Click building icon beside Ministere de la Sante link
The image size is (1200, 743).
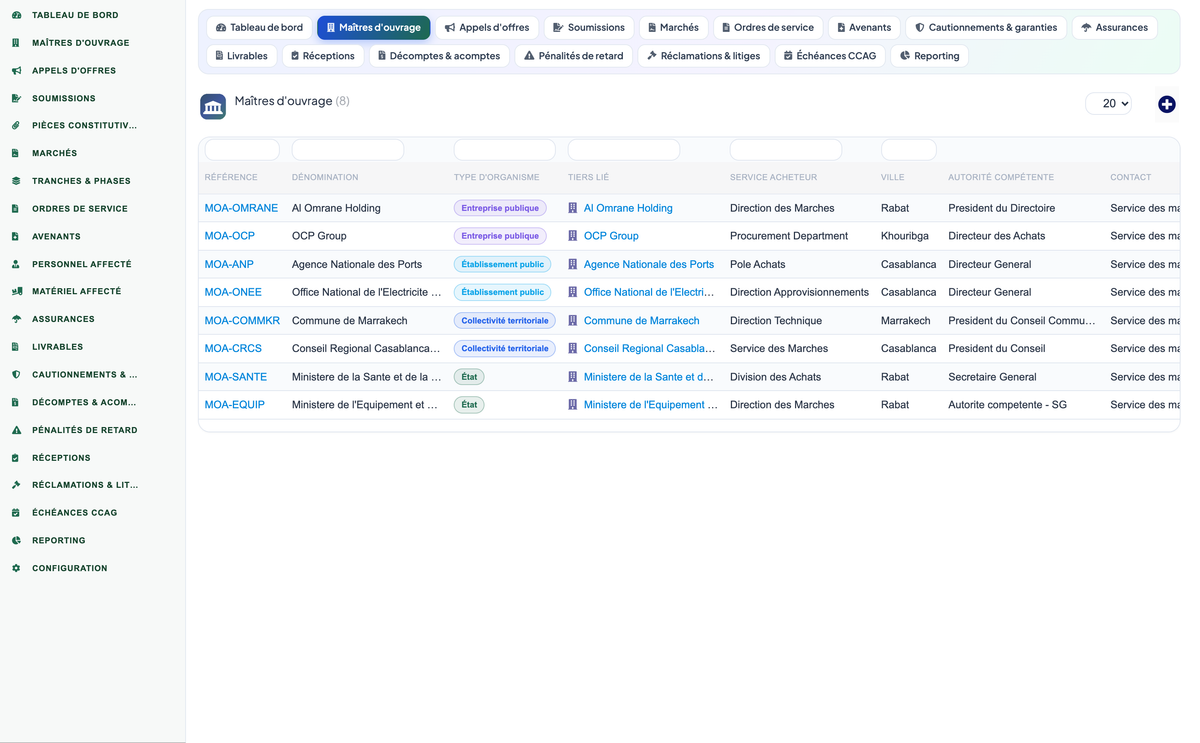coord(573,377)
